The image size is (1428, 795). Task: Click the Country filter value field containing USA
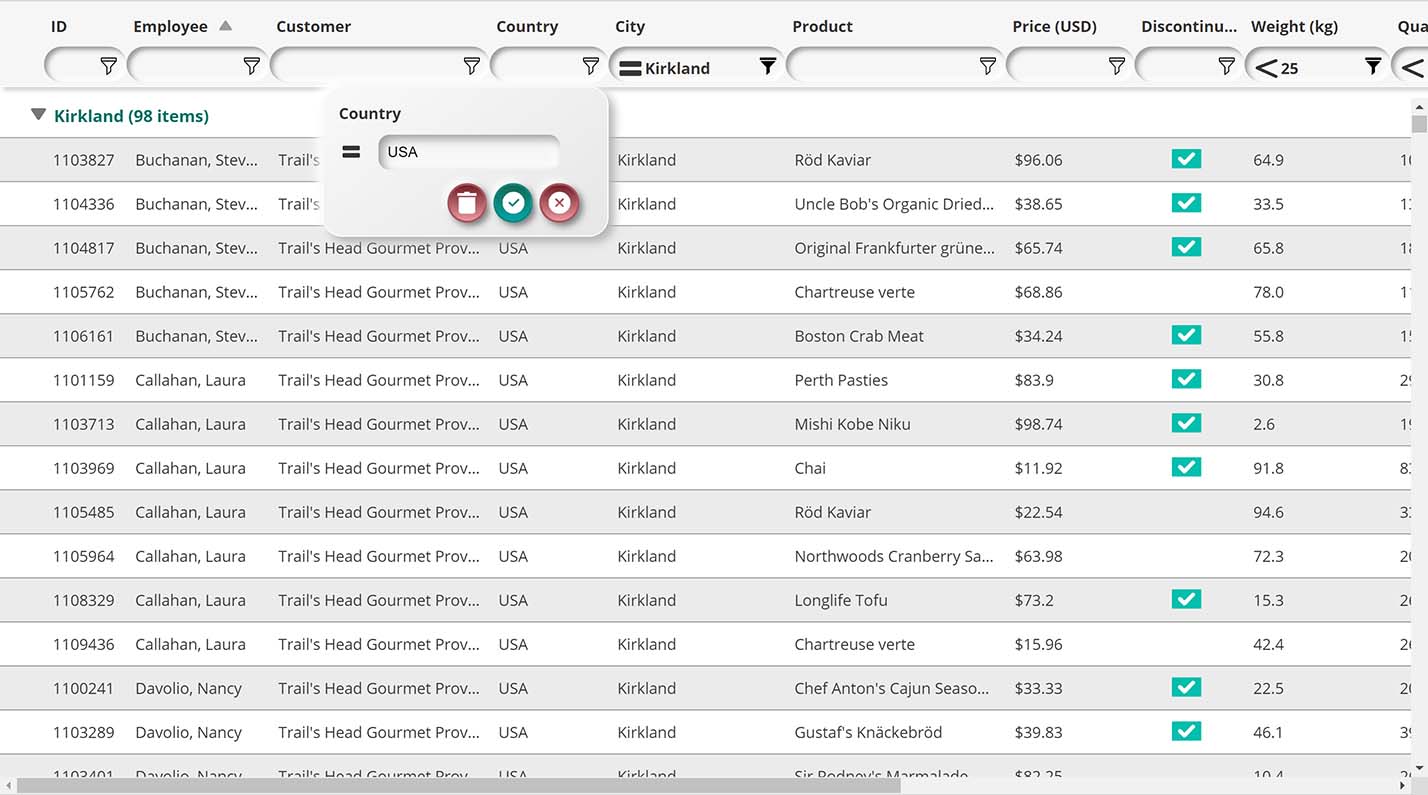pos(468,152)
